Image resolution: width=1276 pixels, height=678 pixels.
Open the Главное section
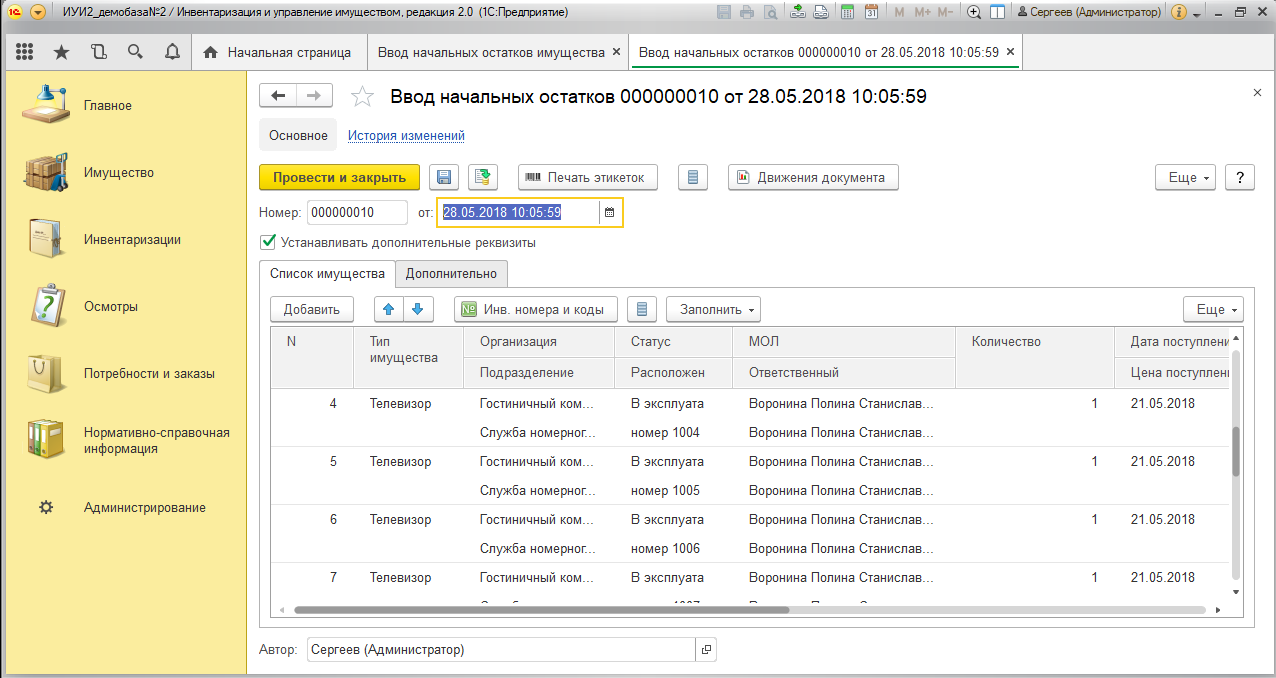pyautogui.click(x=108, y=105)
